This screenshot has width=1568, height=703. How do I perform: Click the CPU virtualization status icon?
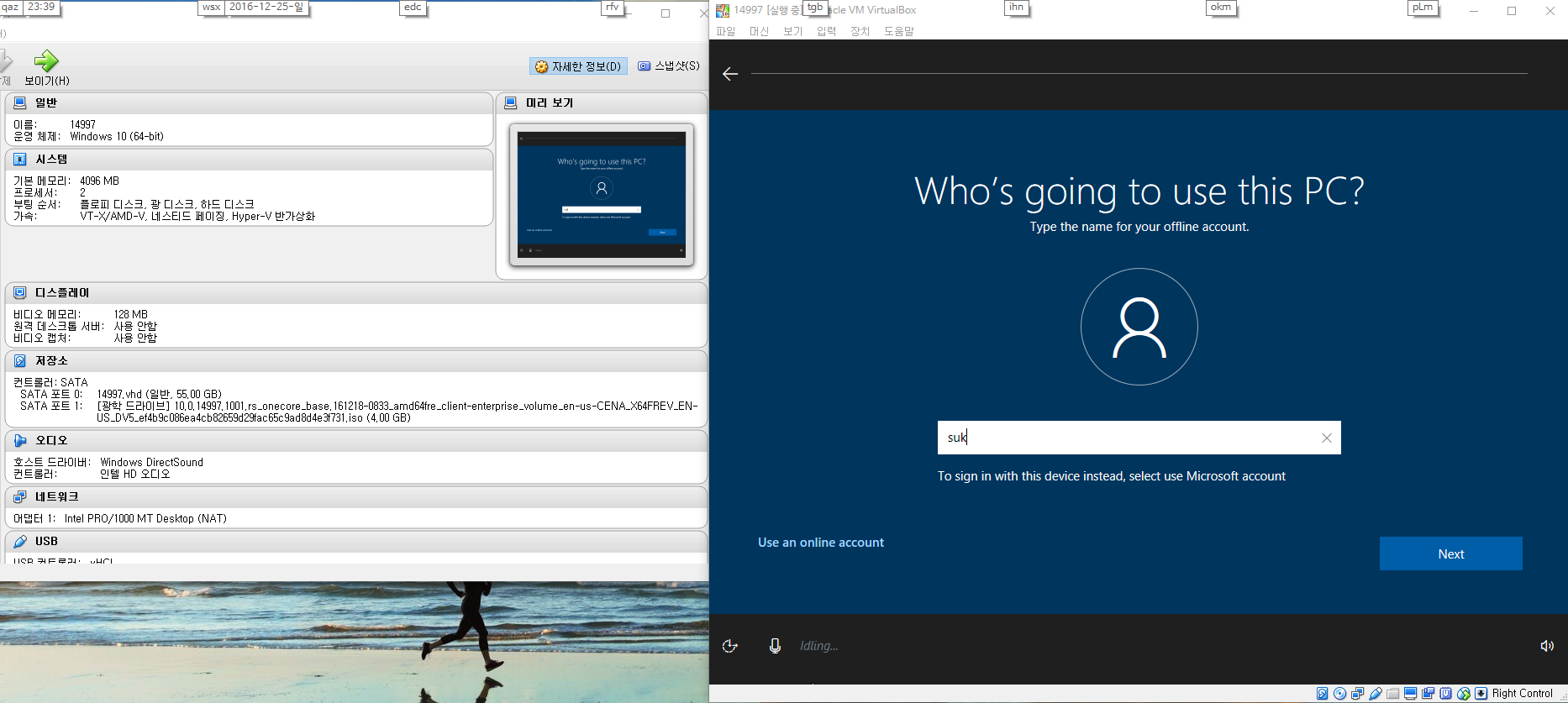tap(1445, 693)
